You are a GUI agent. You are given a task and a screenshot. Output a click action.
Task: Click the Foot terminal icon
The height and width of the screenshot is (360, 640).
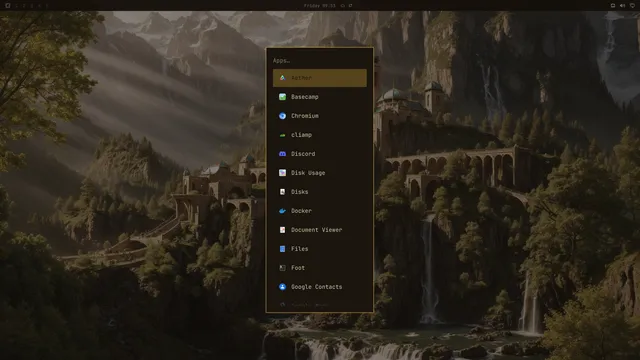(282, 268)
